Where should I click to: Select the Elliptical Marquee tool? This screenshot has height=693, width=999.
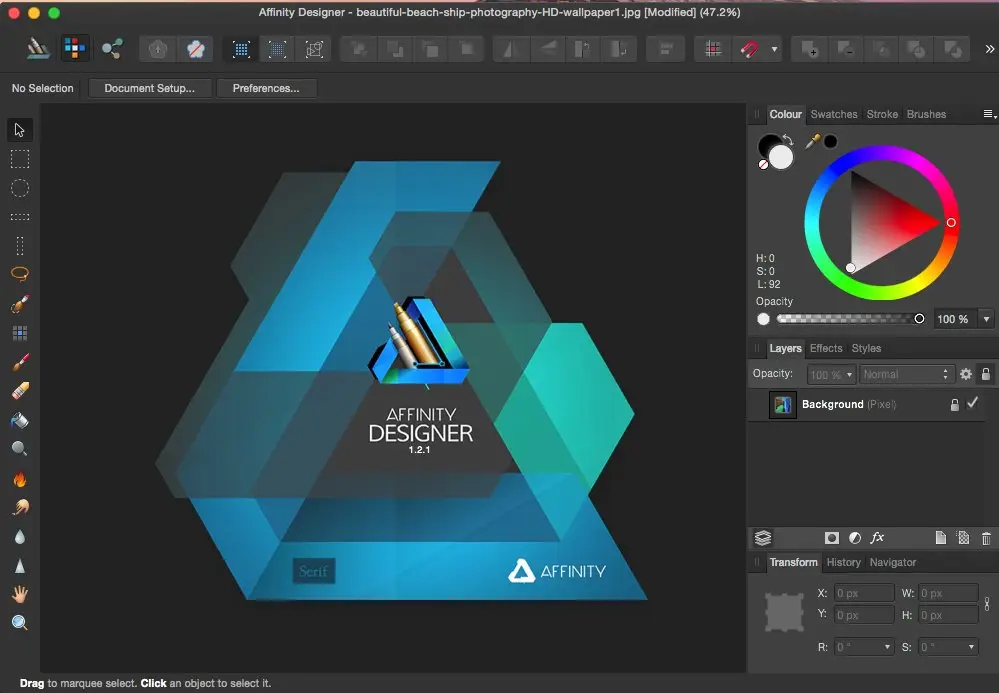(x=20, y=188)
